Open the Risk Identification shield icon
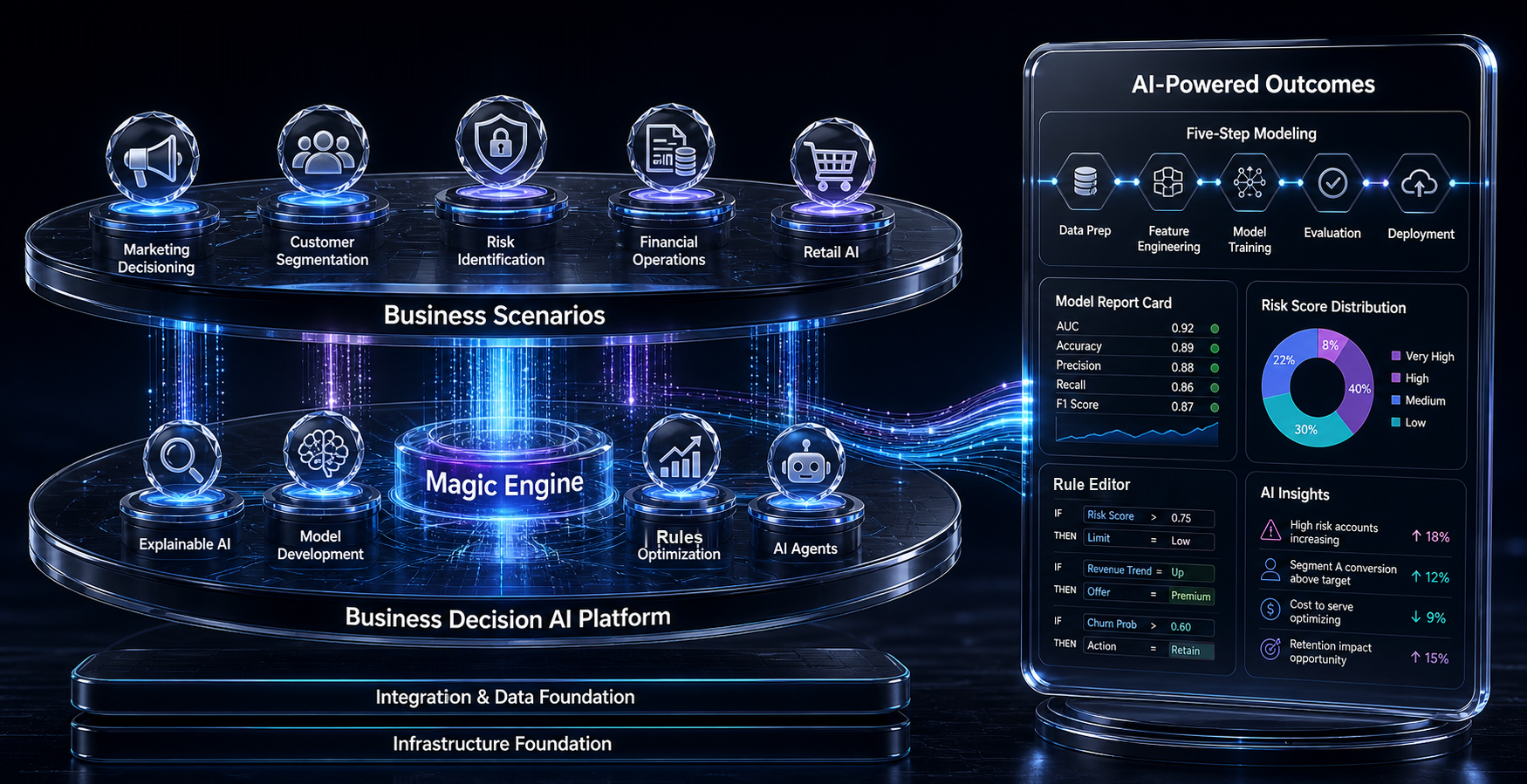Viewport: 1527px width, 784px height. (501, 143)
